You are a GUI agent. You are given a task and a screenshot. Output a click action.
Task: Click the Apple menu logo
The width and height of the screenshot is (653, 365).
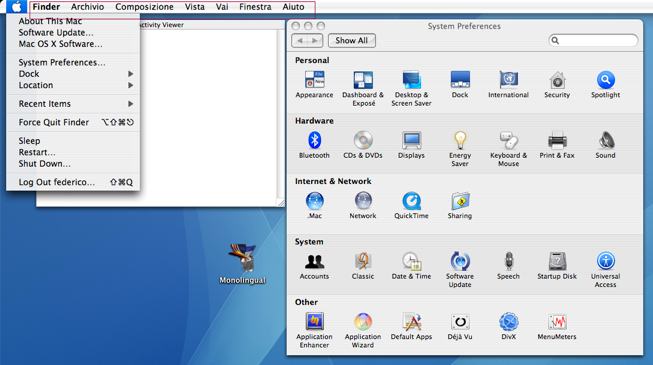16,7
